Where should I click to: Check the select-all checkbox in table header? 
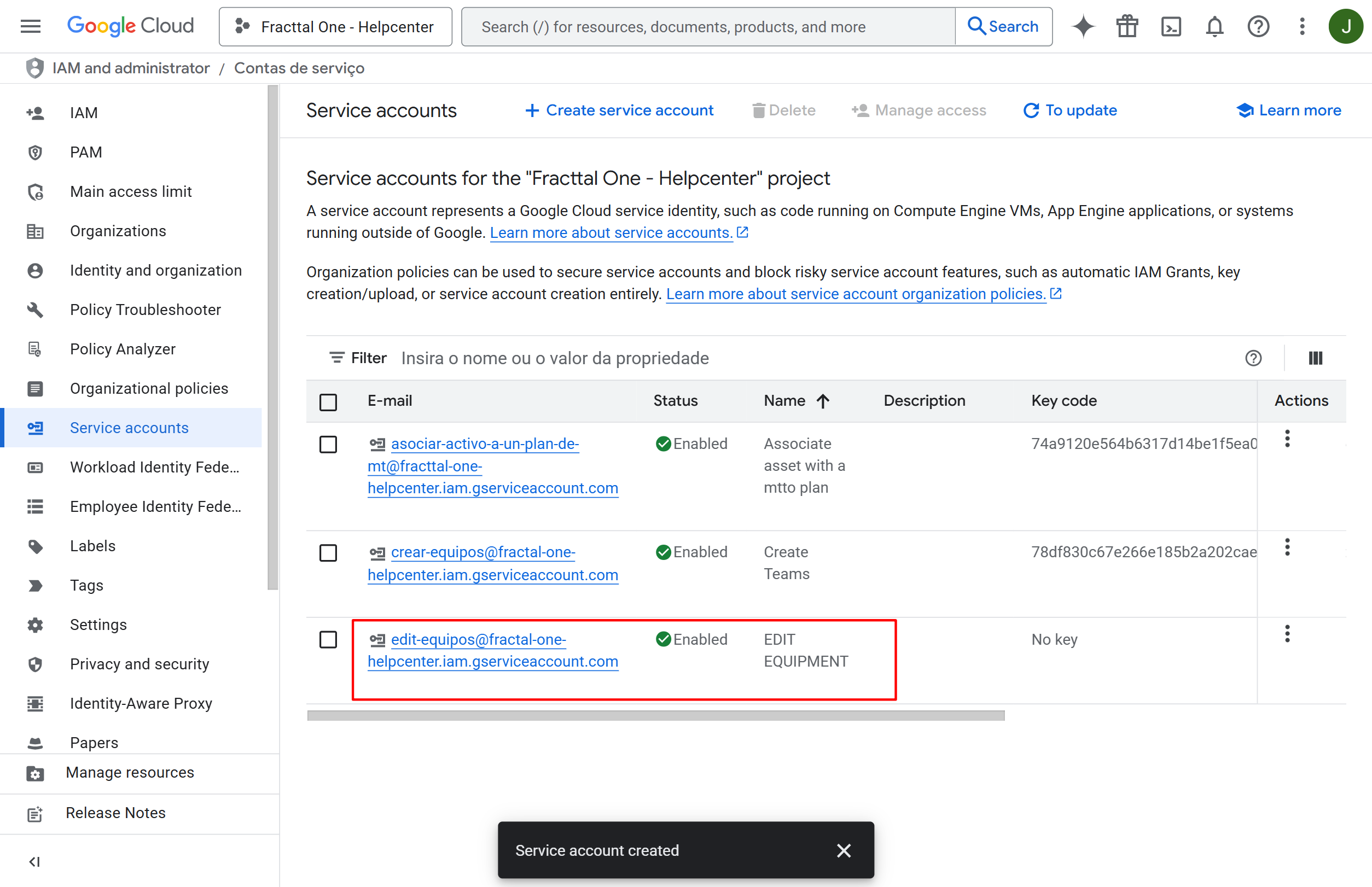click(x=328, y=401)
